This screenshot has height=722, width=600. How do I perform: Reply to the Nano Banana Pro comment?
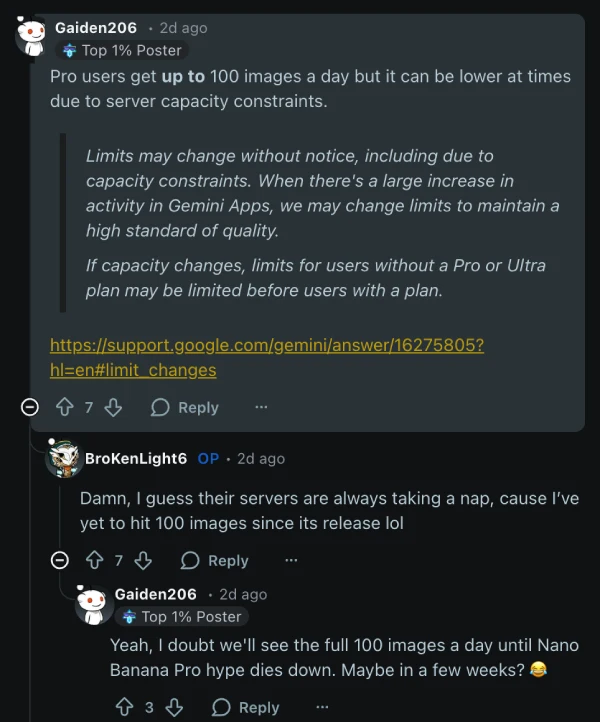(x=246, y=707)
